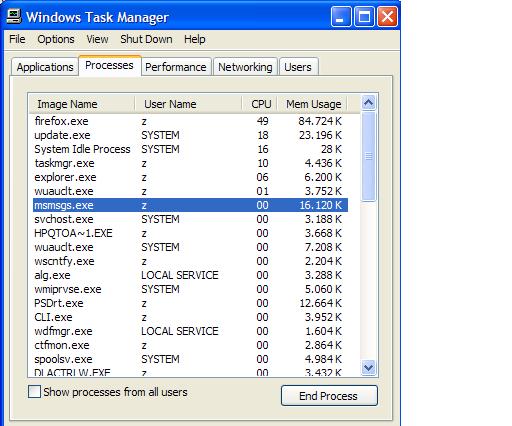Open the Shut Down menu
Screen dimensions: 512x426
[146, 39]
